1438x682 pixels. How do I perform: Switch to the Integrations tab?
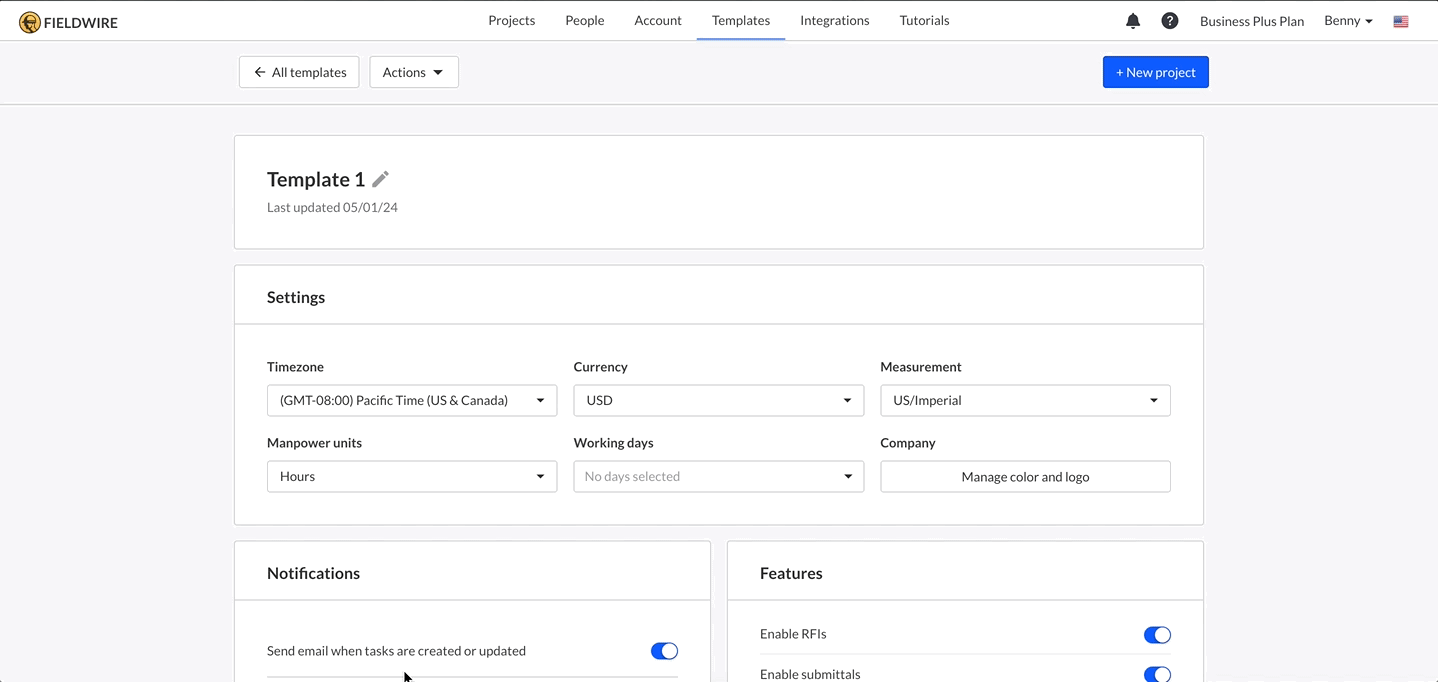[x=834, y=20]
